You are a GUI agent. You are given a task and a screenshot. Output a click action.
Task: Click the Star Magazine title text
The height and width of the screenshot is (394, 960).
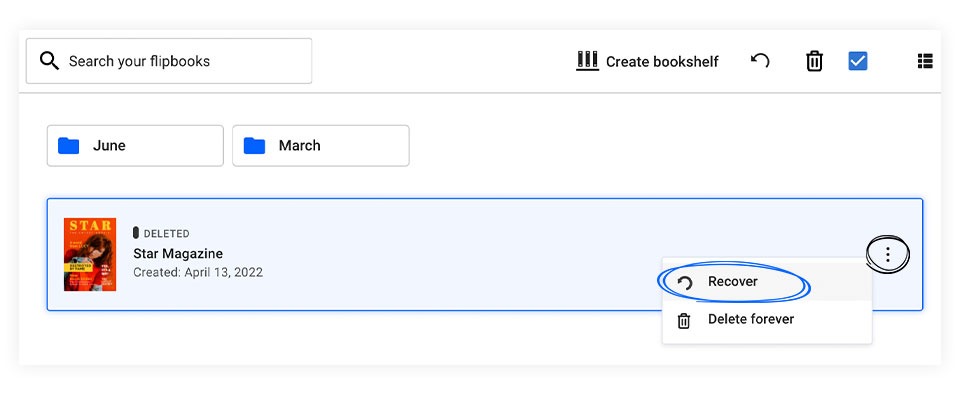click(178, 253)
